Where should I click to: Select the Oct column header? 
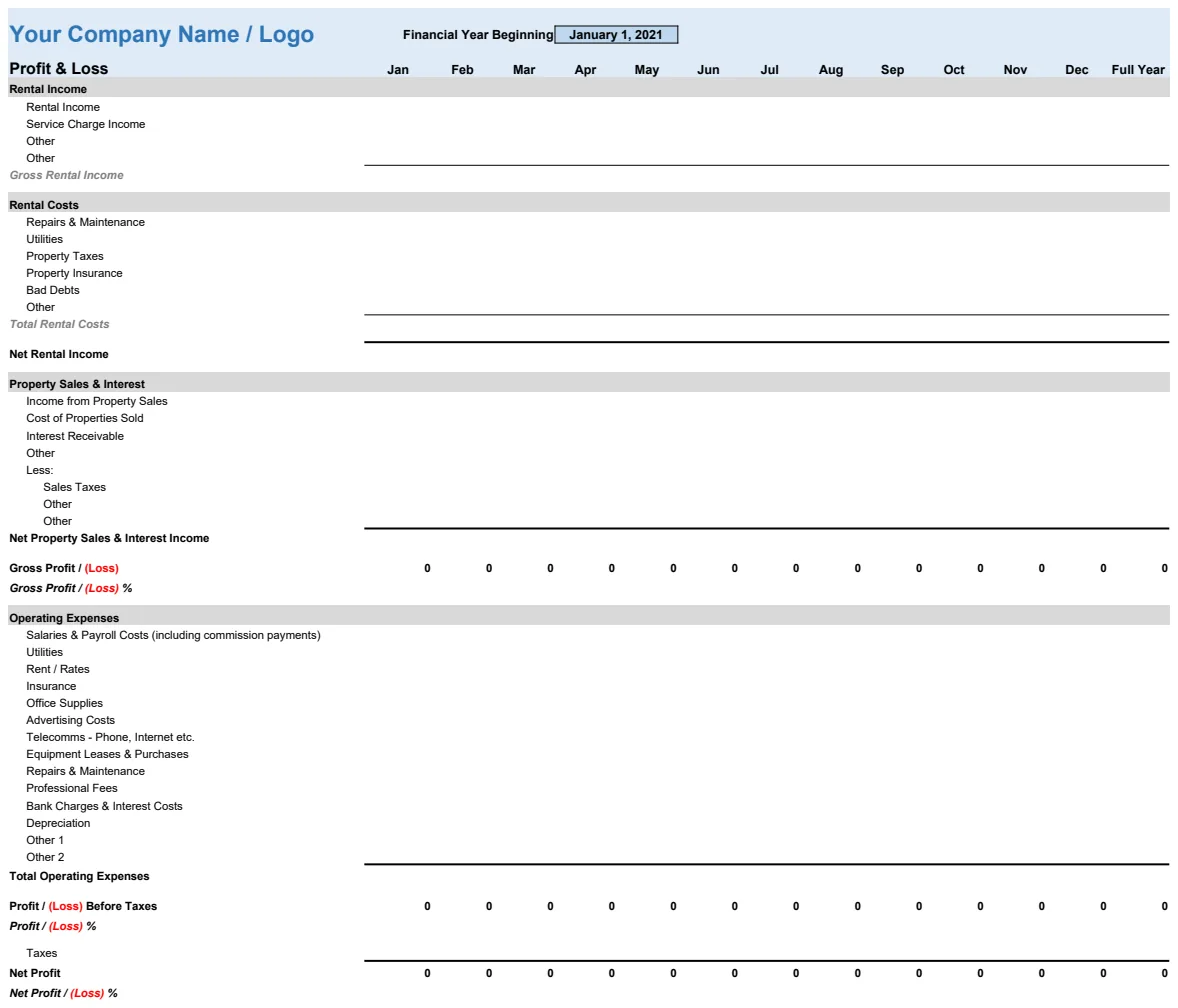pyautogui.click(x=954, y=70)
